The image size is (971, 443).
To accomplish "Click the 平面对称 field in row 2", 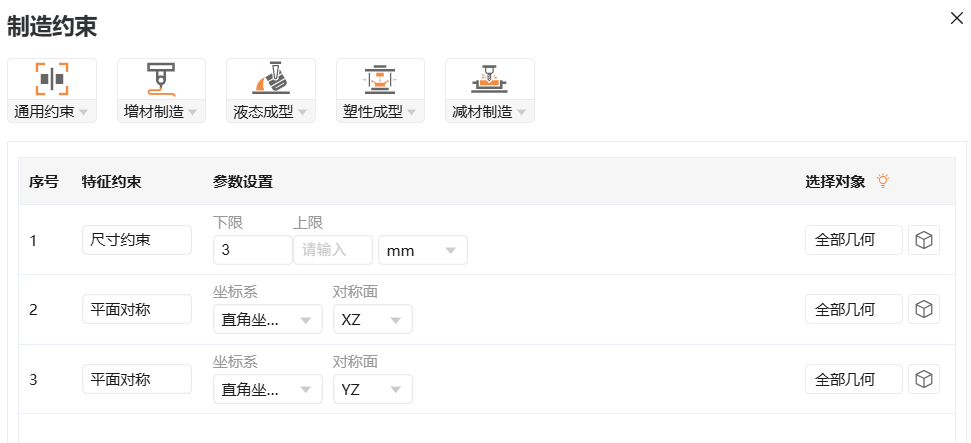I will pyautogui.click(x=137, y=309).
